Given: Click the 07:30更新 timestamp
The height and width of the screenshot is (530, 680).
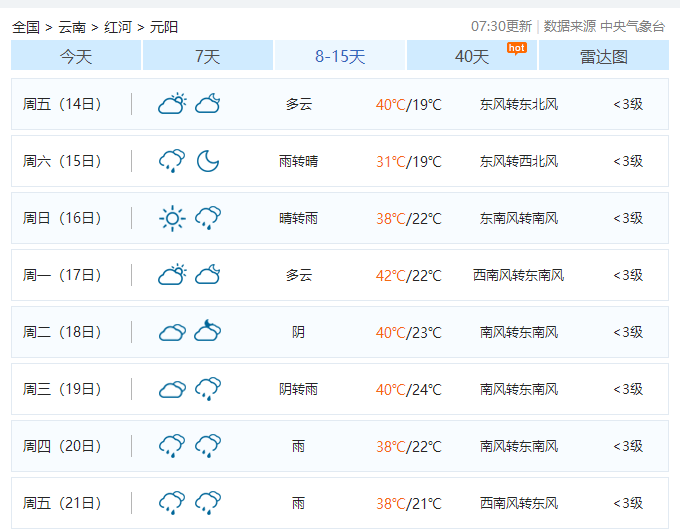Looking at the screenshot, I should point(501,26).
